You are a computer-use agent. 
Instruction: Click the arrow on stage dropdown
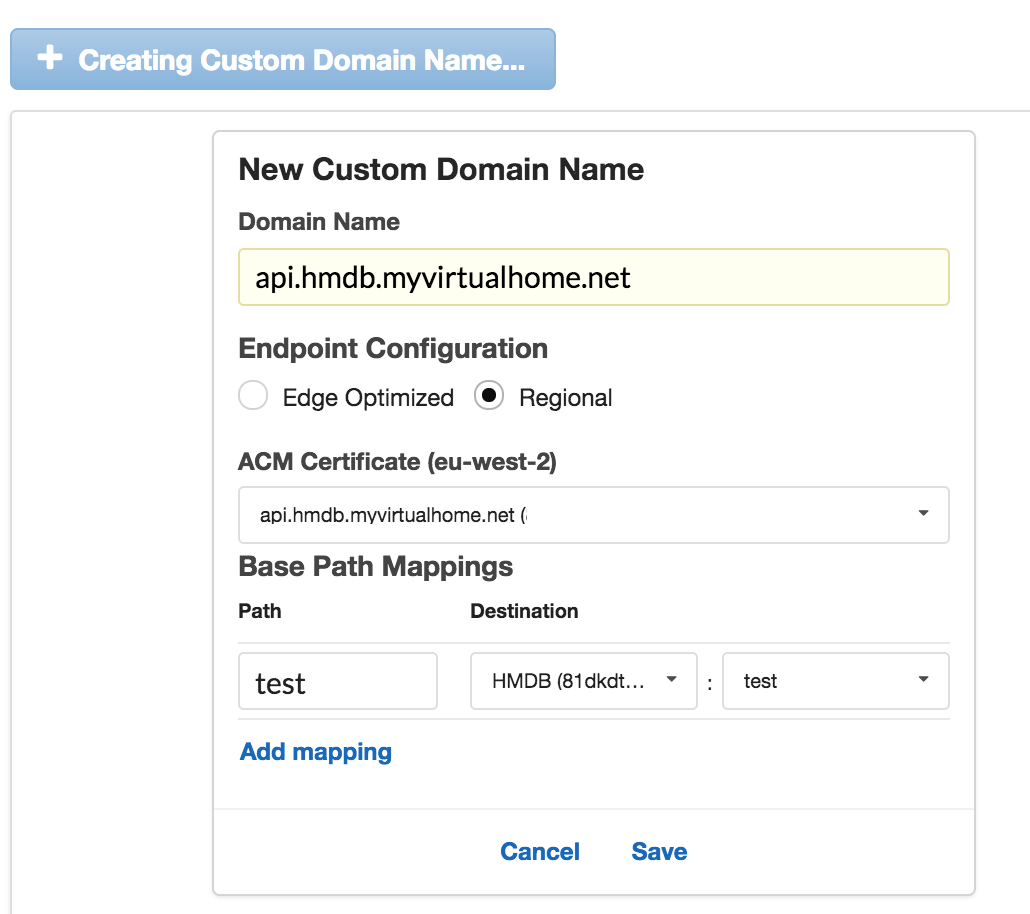[x=922, y=680]
